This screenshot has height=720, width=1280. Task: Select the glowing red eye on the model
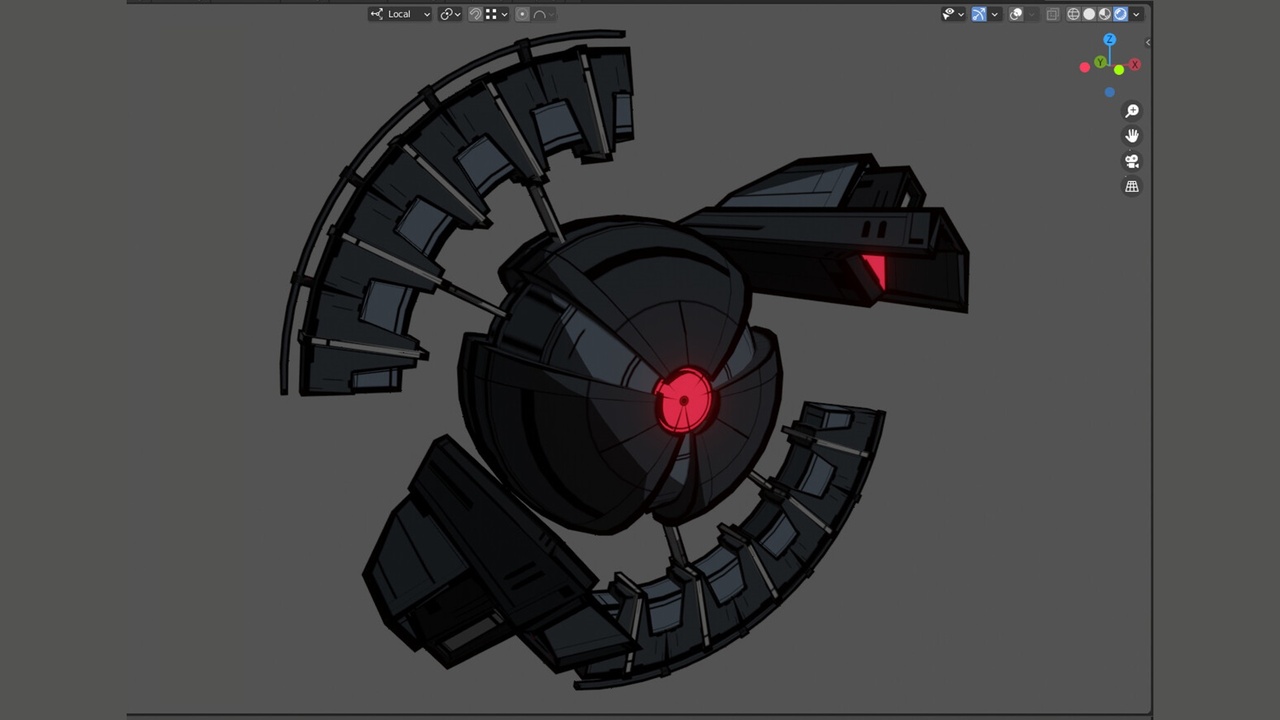[685, 400]
